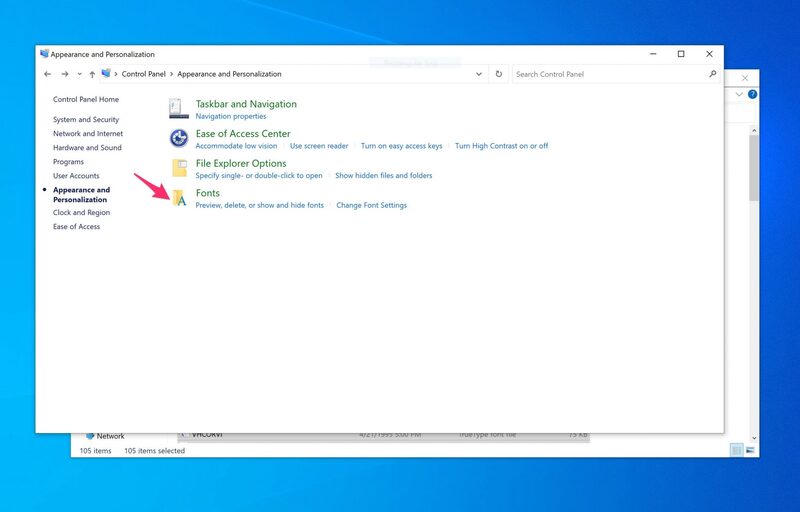Image resolution: width=800 pixels, height=512 pixels.
Task: Click Accommodate low vision link
Action: [236, 146]
